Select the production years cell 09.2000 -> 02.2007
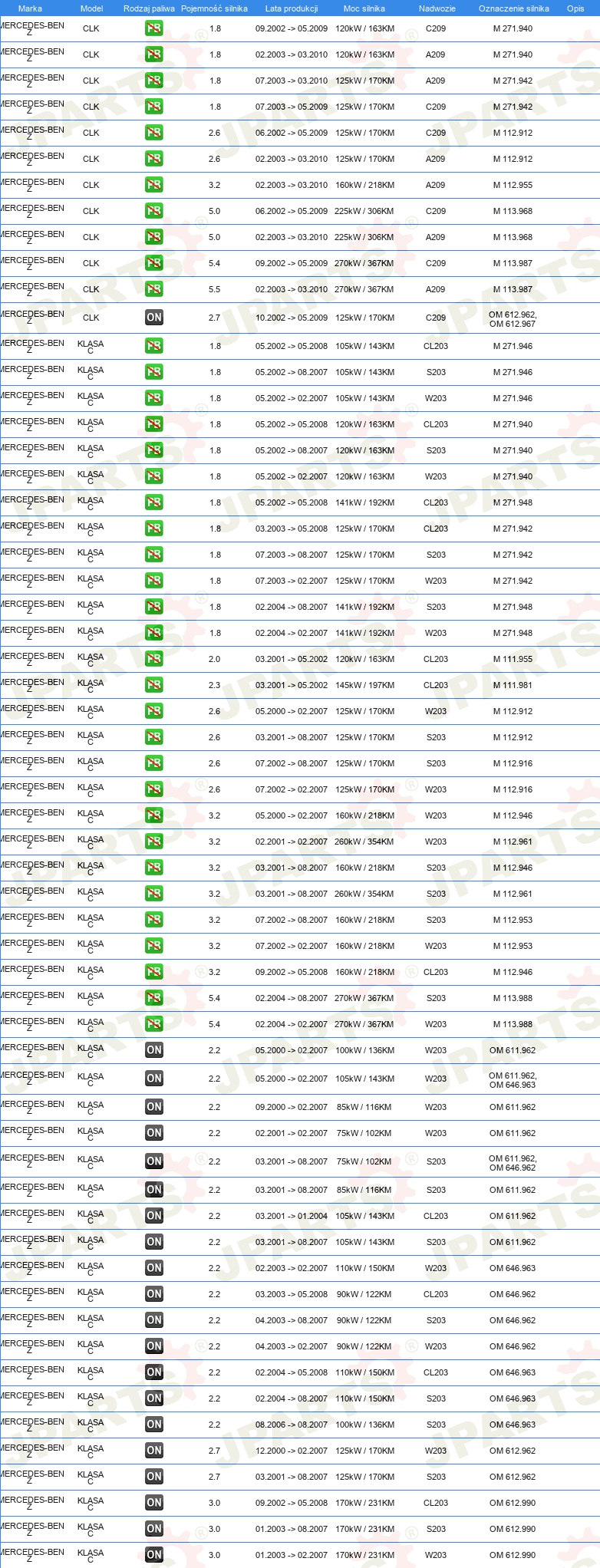The height and width of the screenshot is (1568, 600). (292, 1107)
